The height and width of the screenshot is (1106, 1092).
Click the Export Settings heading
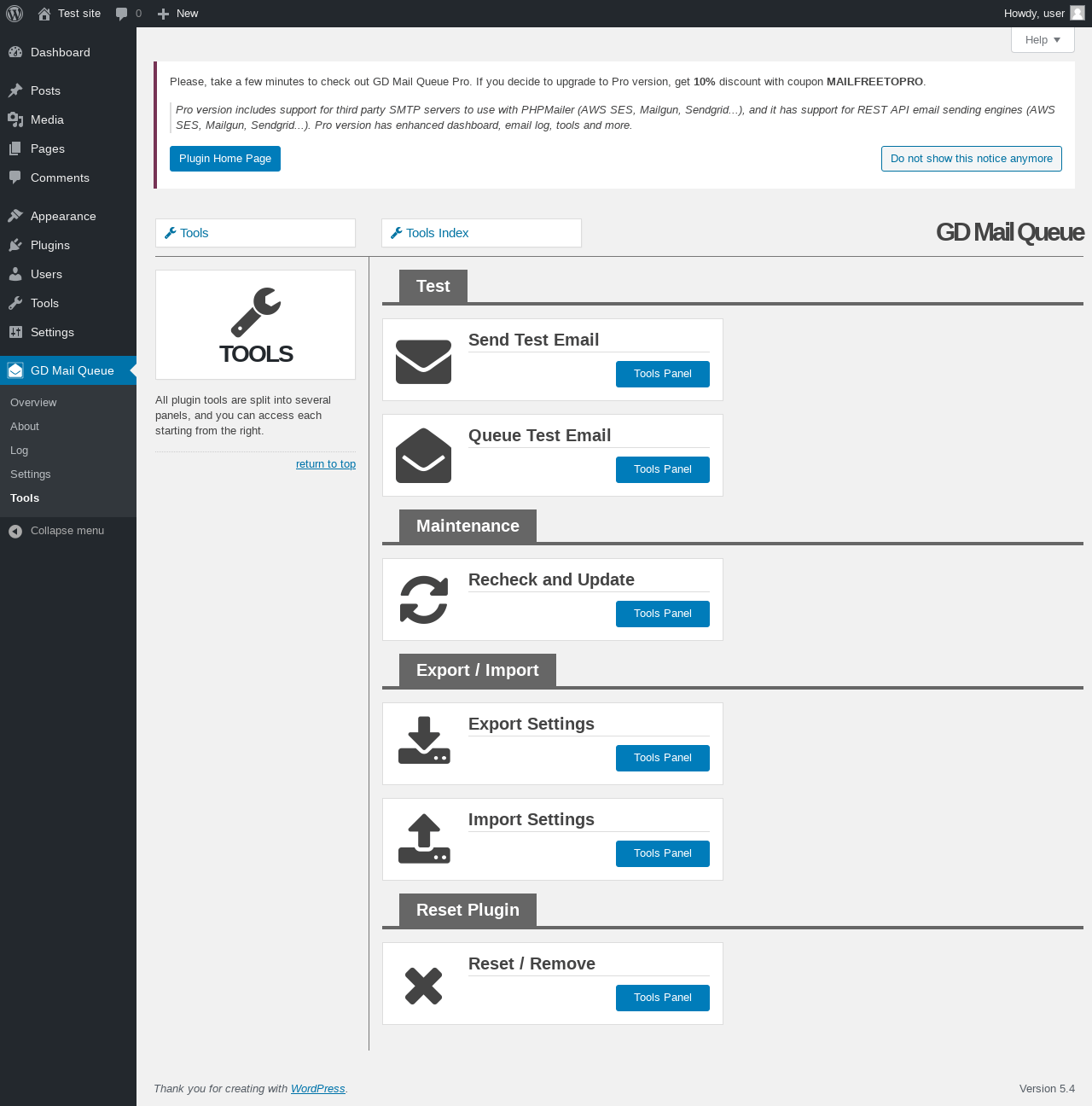tap(531, 724)
